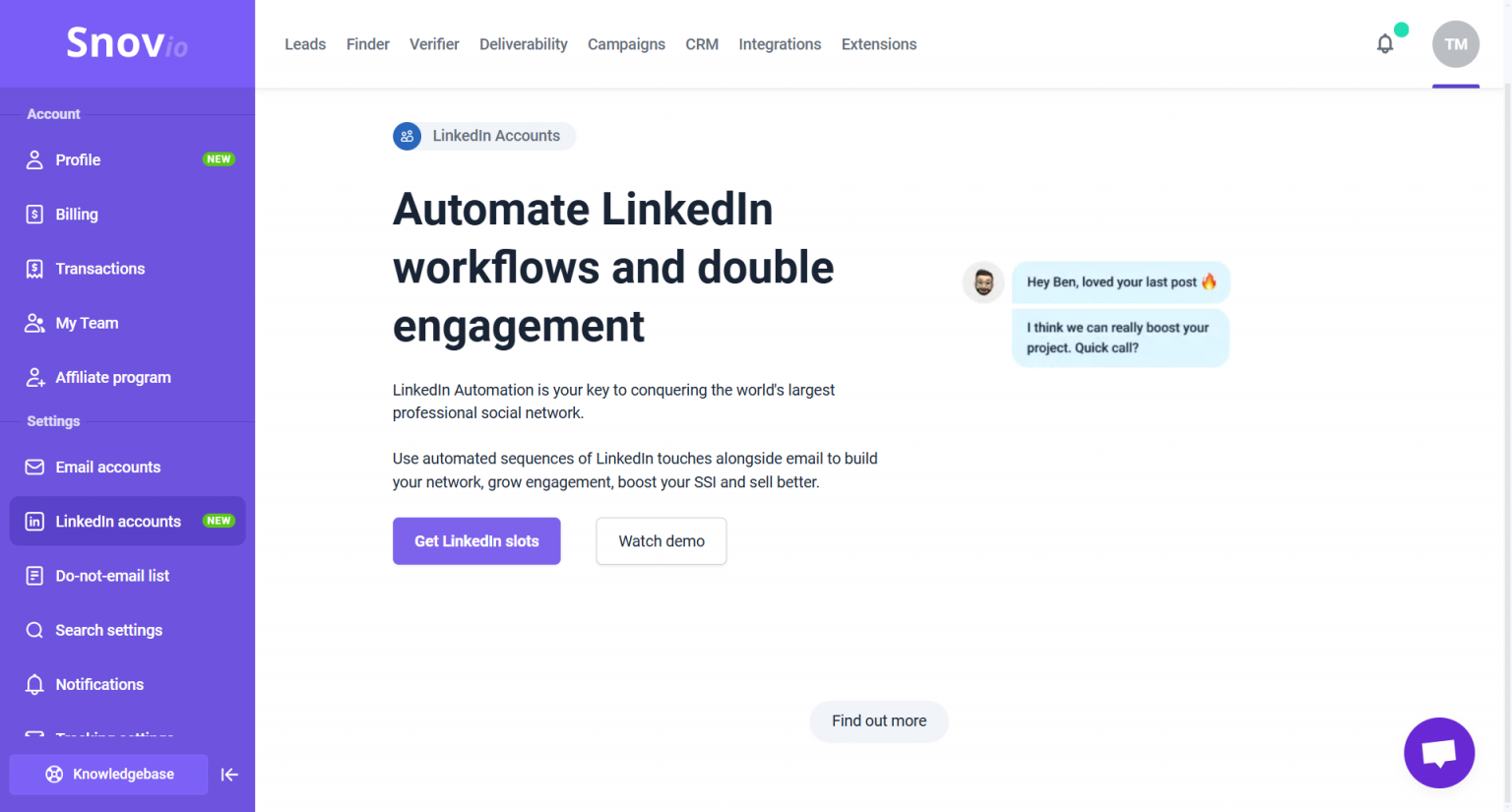Image resolution: width=1512 pixels, height=812 pixels.
Task: Click the LinkedIn Accounts badge icon
Action: coord(407,136)
